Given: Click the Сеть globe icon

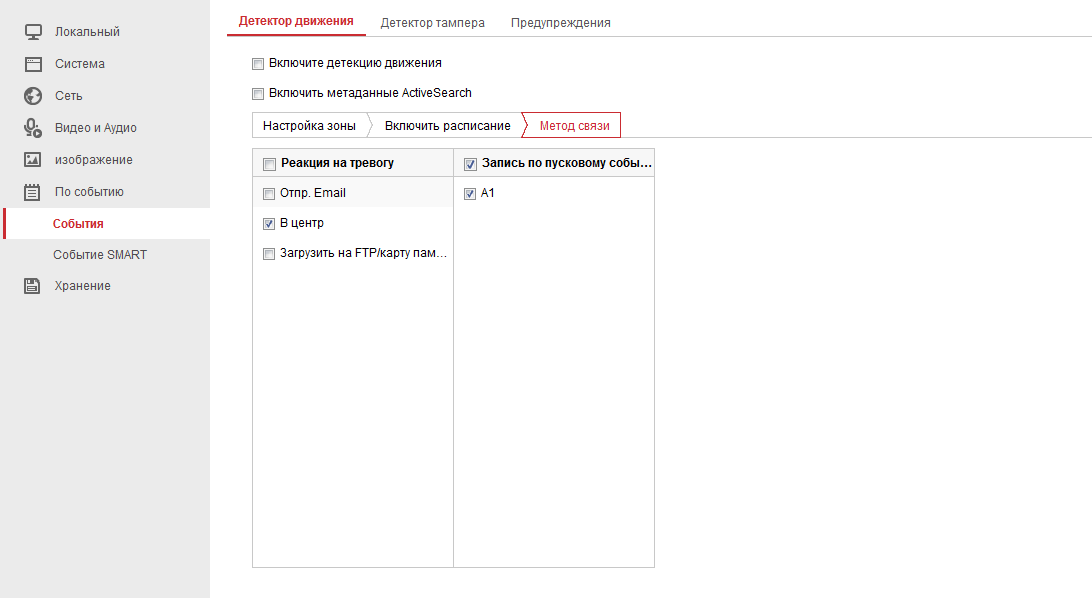Looking at the screenshot, I should [x=32, y=95].
